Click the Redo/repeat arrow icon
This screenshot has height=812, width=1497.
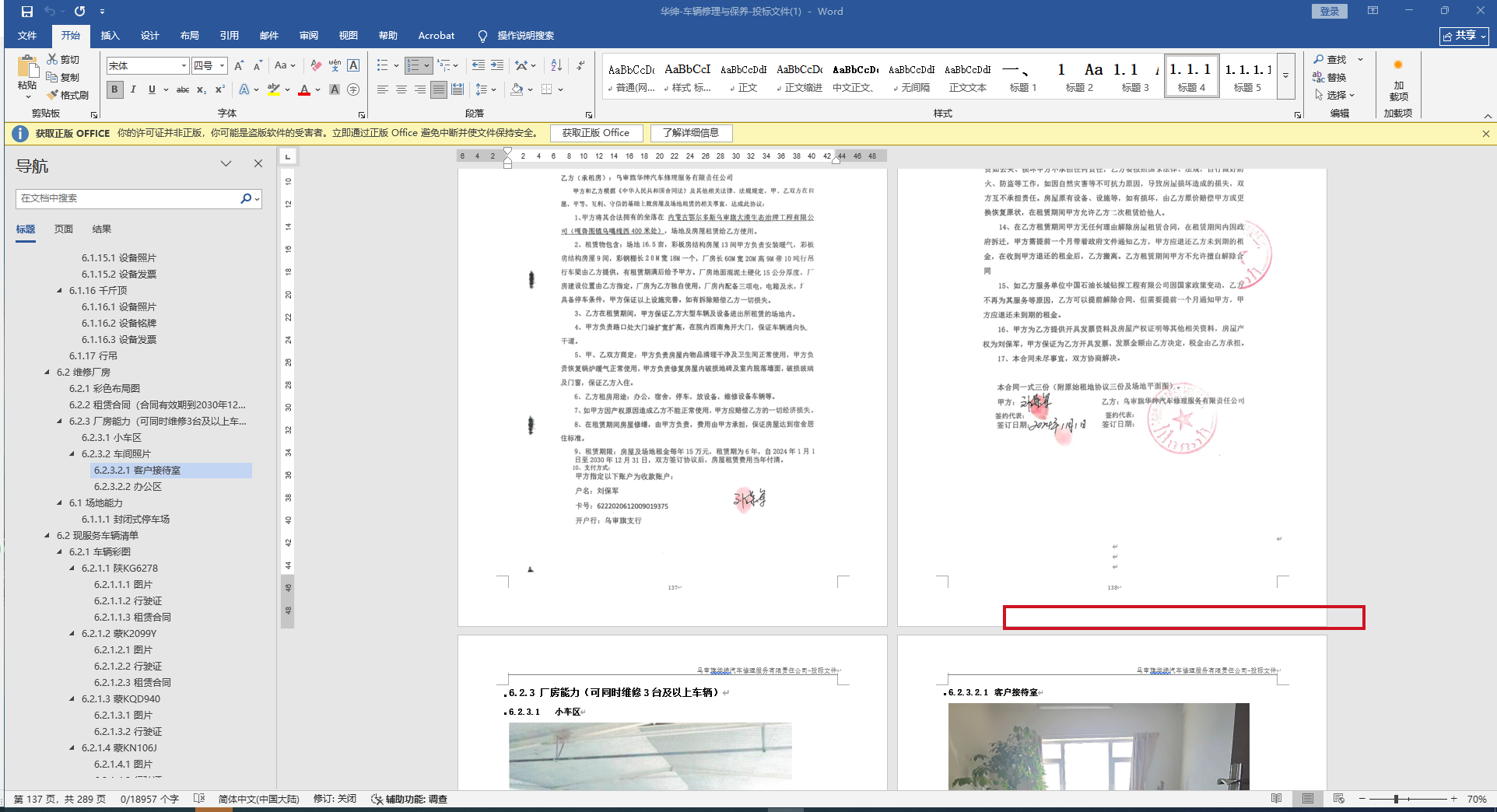pos(79,12)
